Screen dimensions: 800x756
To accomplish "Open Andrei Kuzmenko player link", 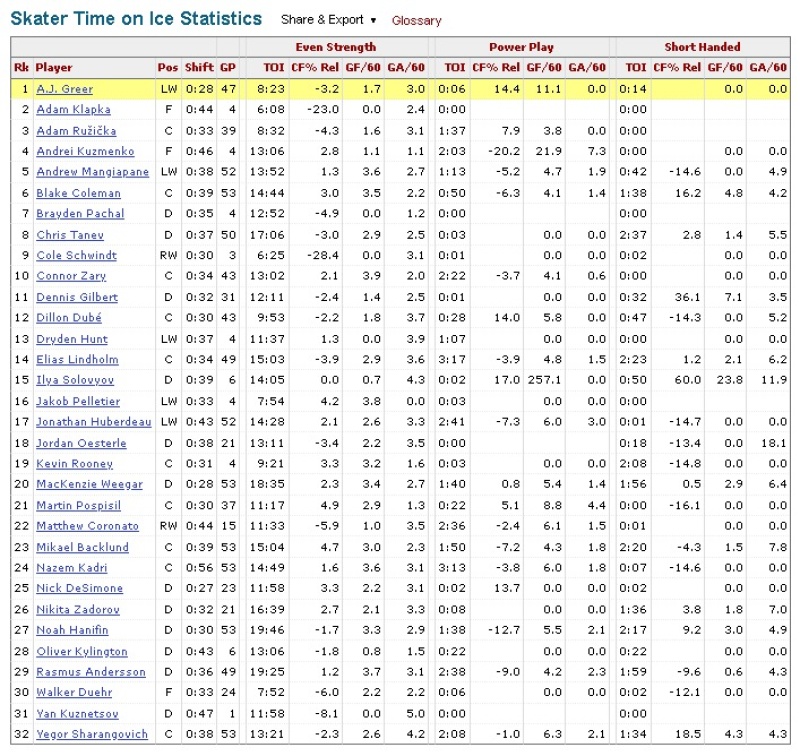I will click(85, 151).
